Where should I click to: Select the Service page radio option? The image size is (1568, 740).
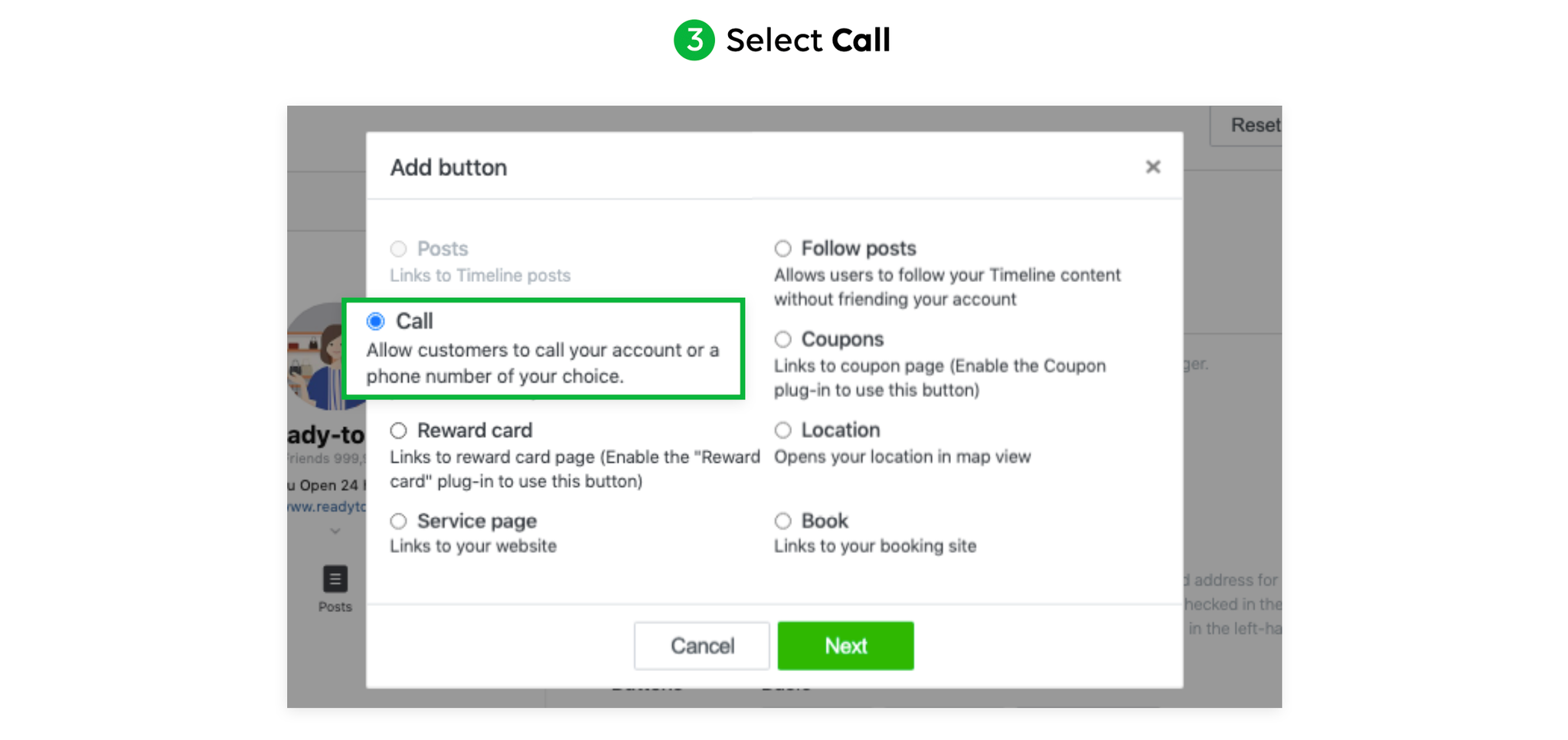coord(398,521)
